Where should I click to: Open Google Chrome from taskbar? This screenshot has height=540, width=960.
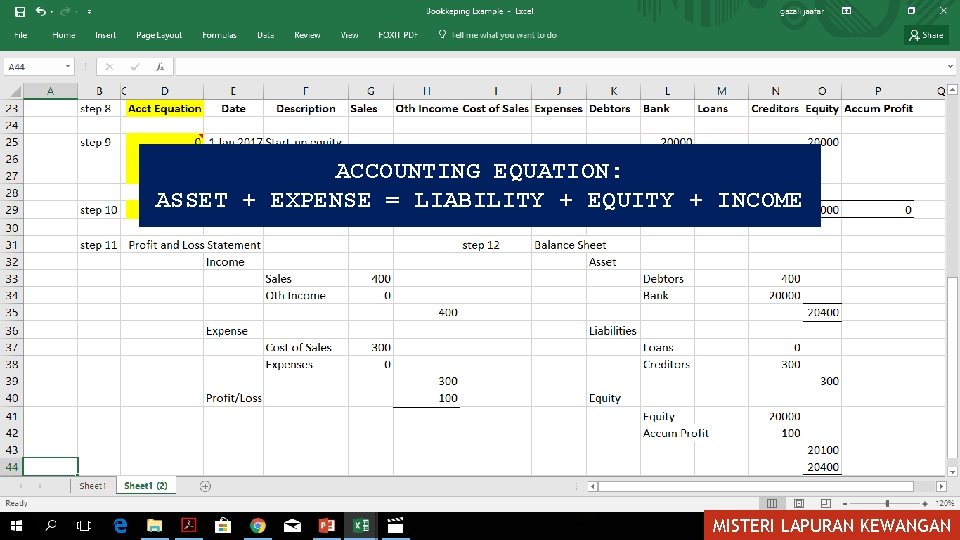[258, 525]
